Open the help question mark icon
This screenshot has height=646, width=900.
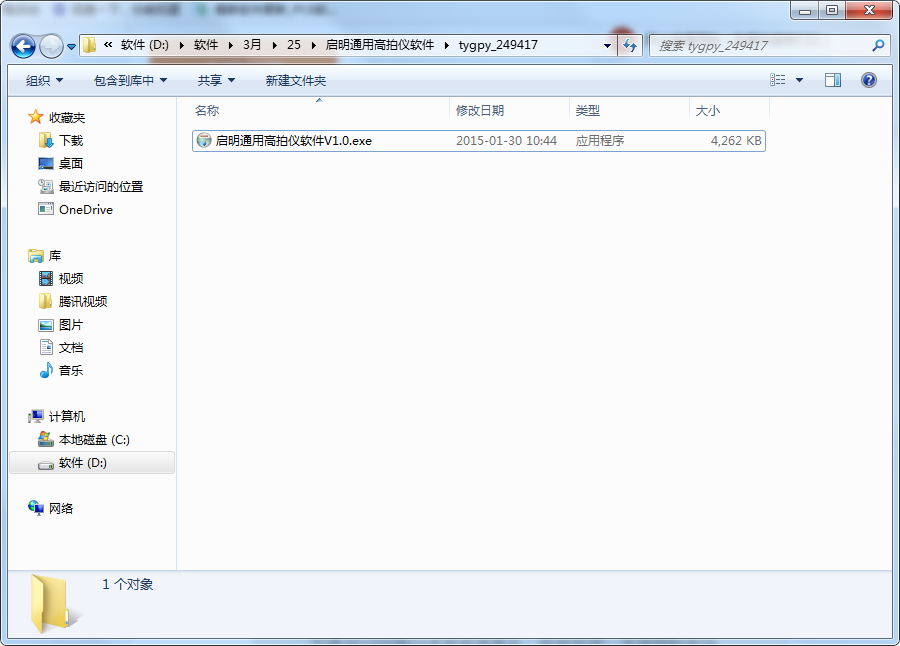869,80
